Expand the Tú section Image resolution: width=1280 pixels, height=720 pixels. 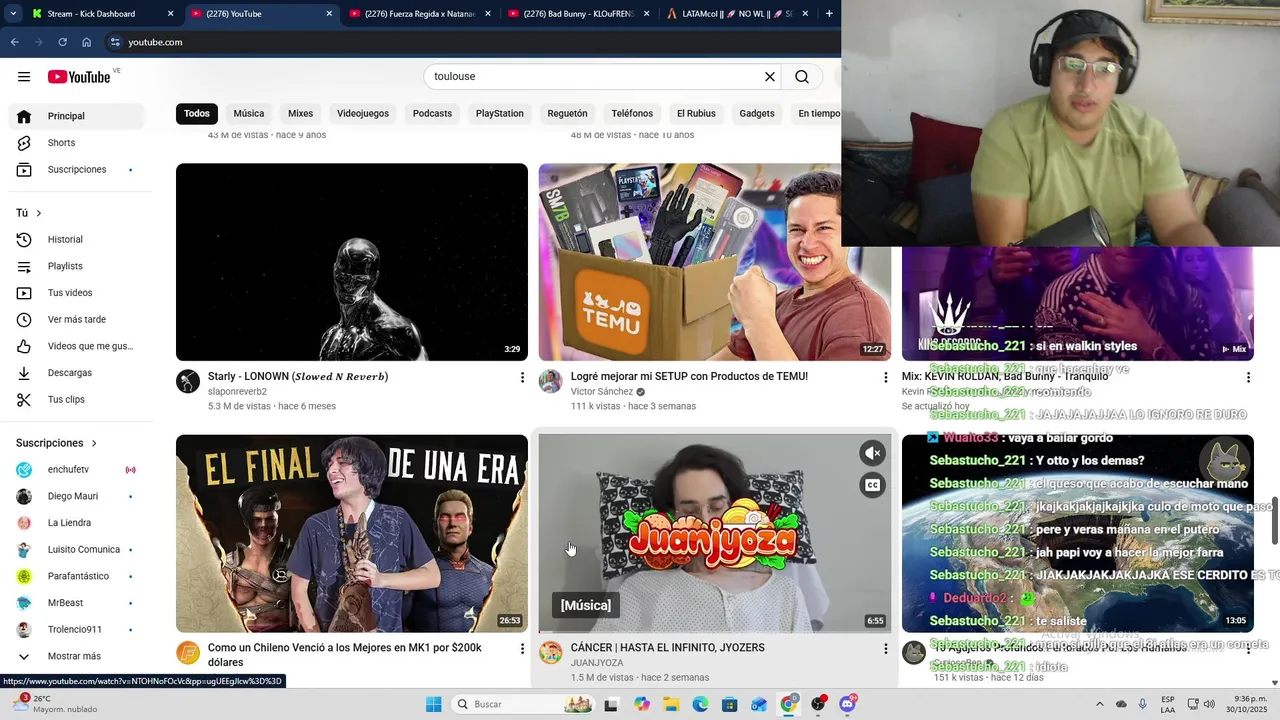click(29, 213)
